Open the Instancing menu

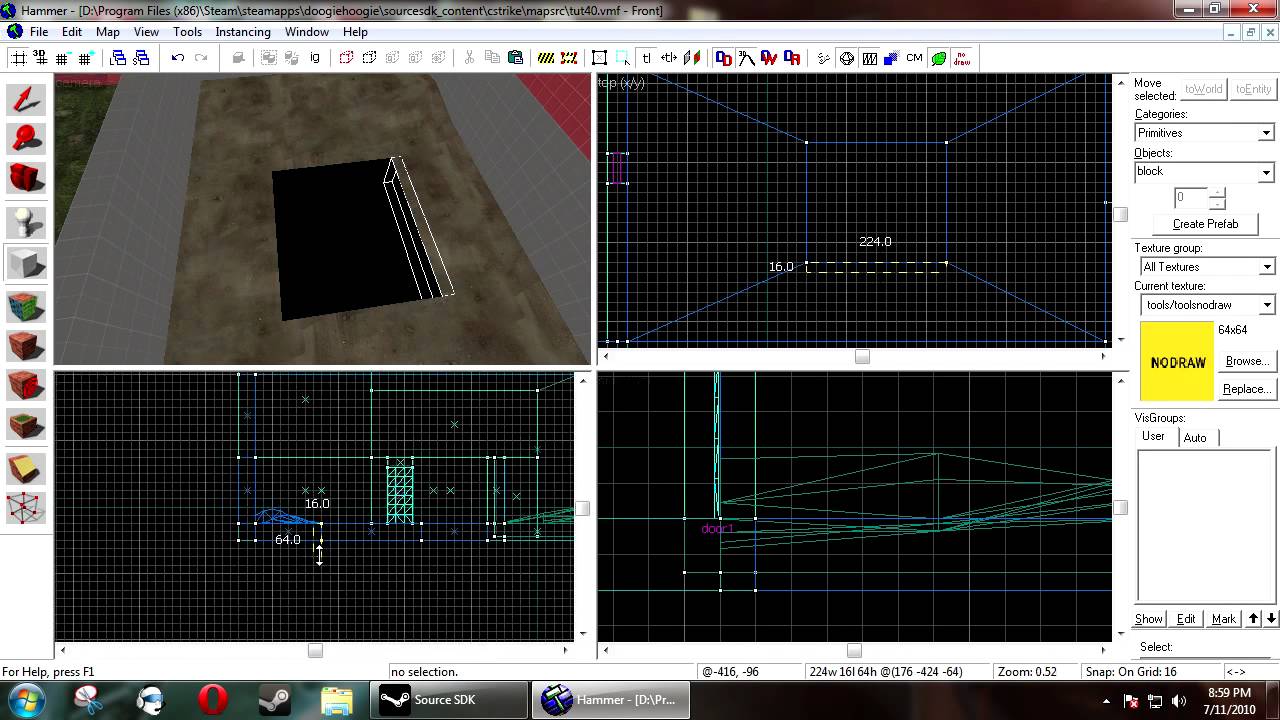(243, 32)
